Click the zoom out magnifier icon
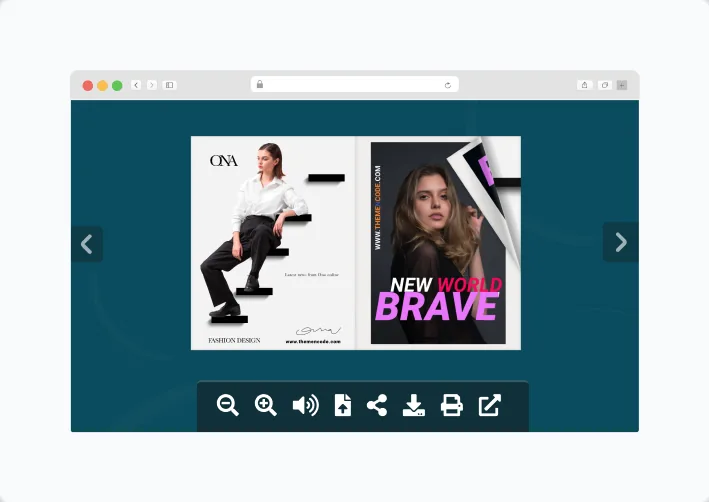 227,405
